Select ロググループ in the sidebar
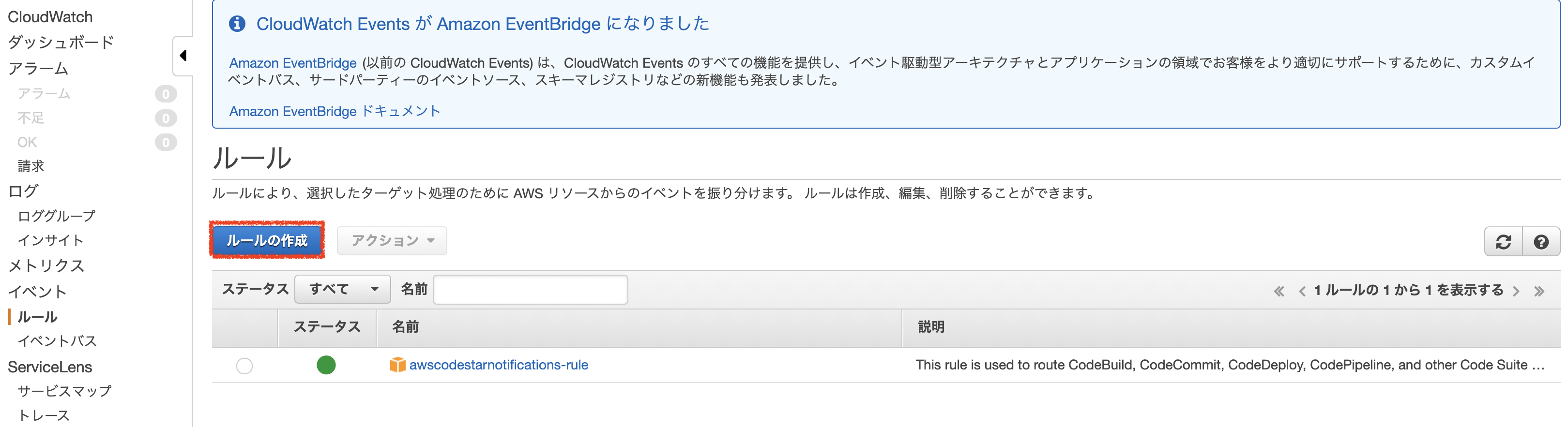The height and width of the screenshot is (427, 1568). point(57,216)
